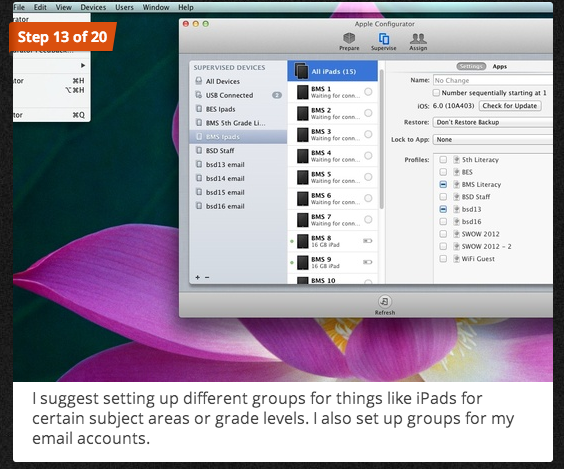Viewport: 564px width, 469px height.
Task: Click the Name input field
Action: 492,80
